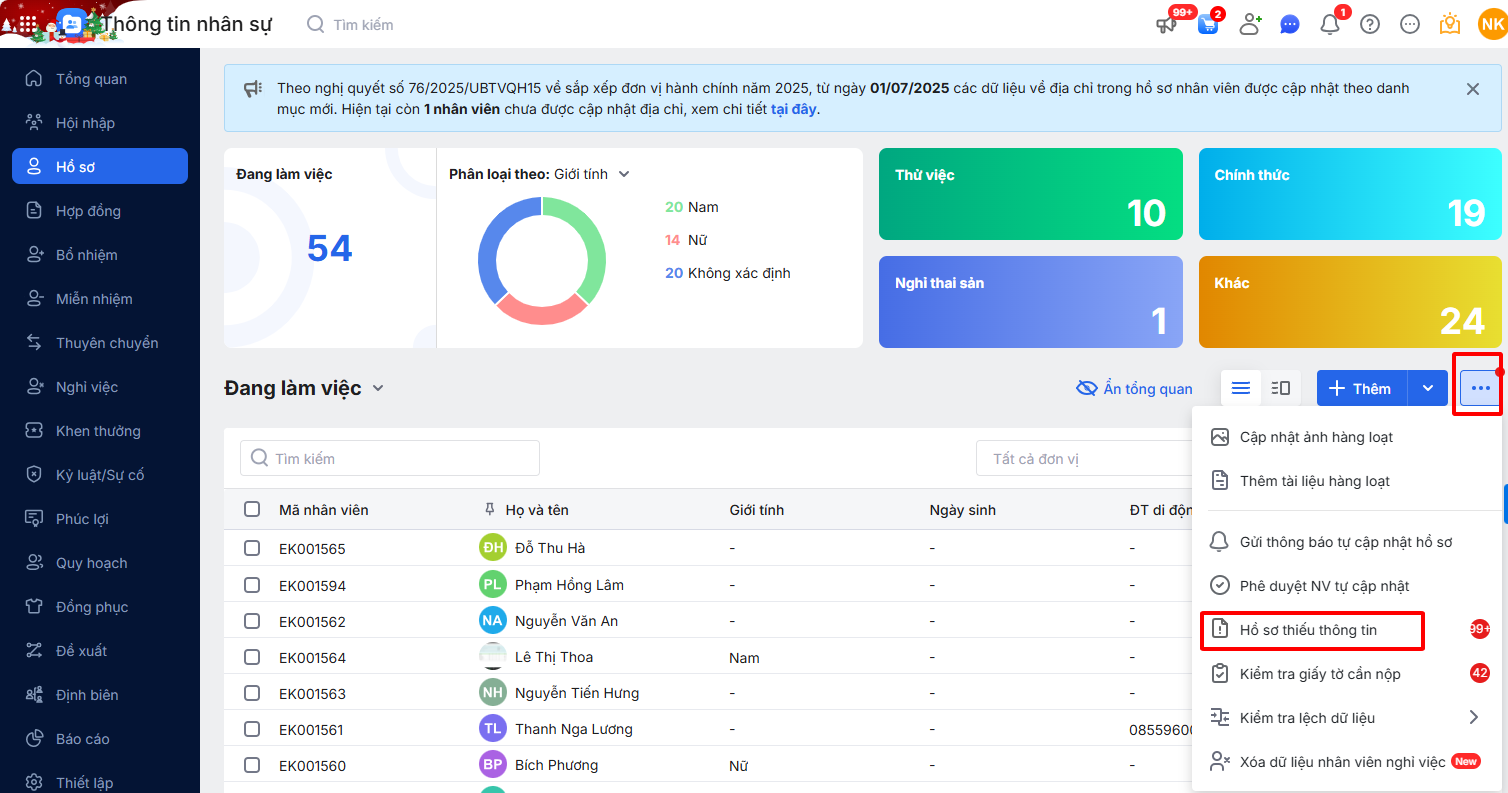Click the employee table search field
The height and width of the screenshot is (793, 1508).
pyautogui.click(x=390, y=458)
